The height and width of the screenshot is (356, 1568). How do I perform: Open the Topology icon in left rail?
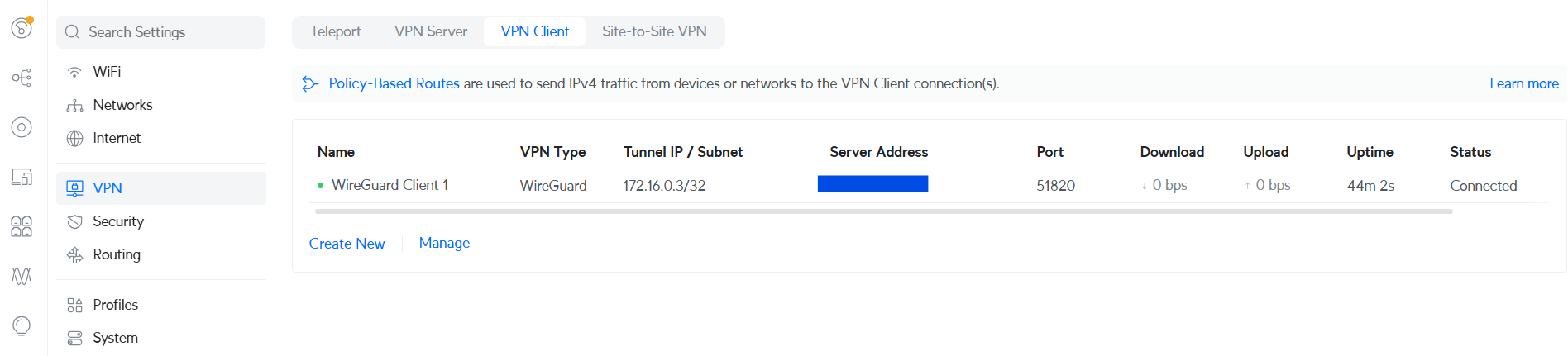(x=22, y=78)
